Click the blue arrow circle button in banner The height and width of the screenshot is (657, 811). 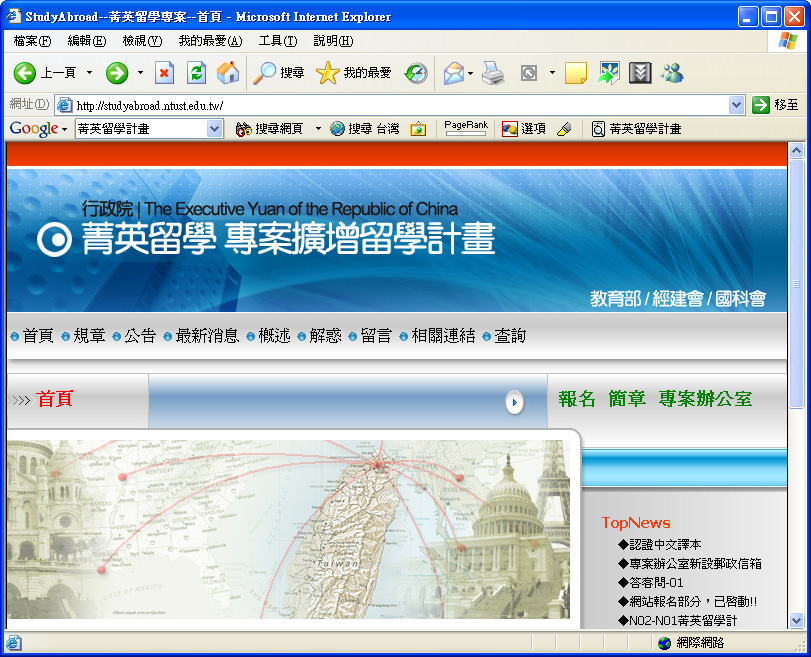coord(514,402)
